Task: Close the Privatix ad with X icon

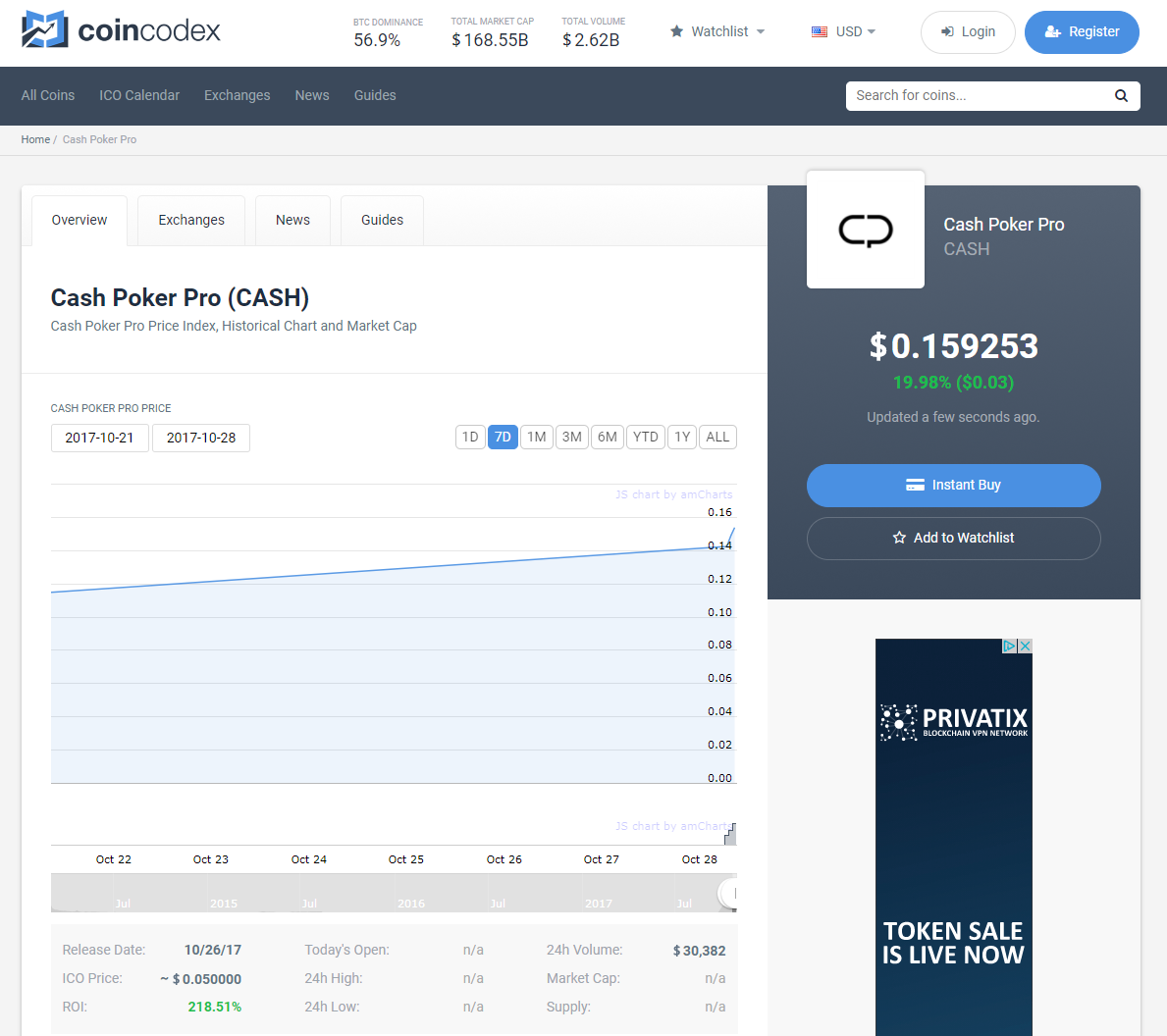Action: (x=1025, y=646)
